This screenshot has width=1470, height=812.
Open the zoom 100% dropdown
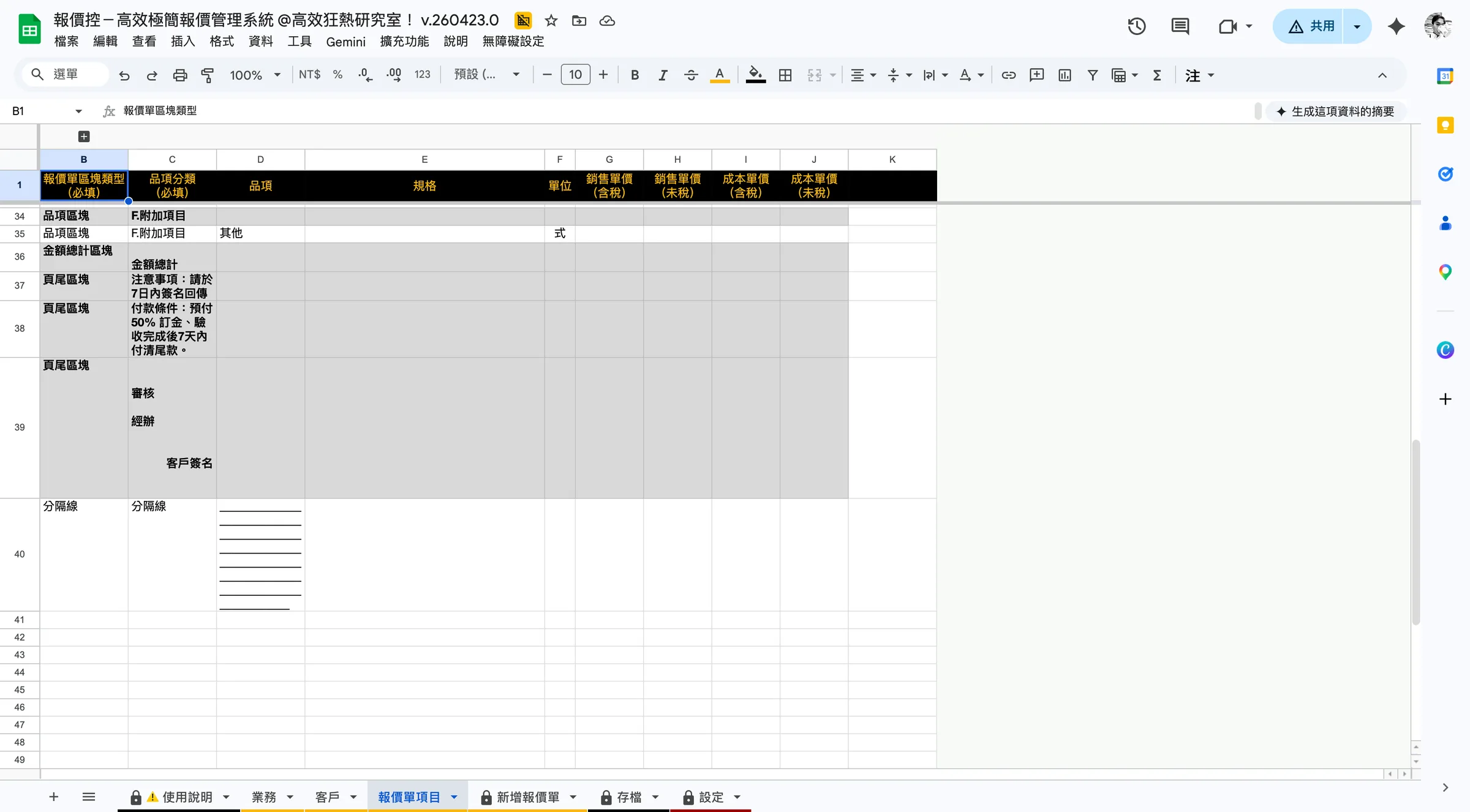(x=255, y=75)
